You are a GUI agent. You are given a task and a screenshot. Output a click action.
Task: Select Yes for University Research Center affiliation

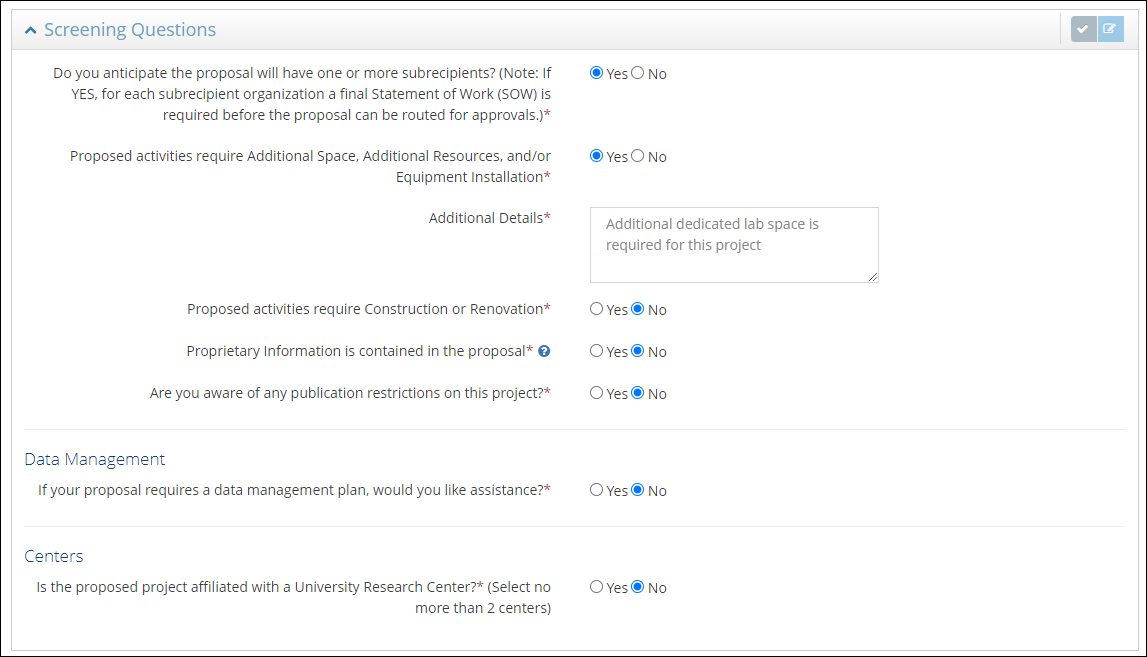[597, 587]
